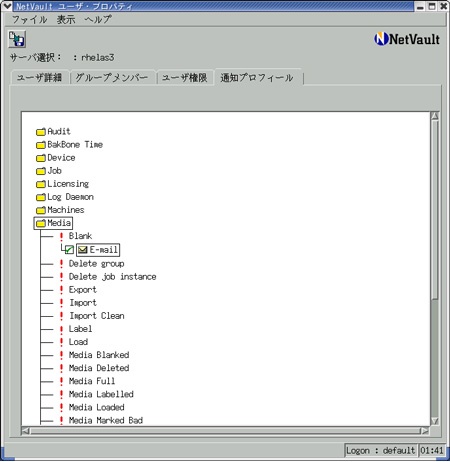Select the Import Clean event

coord(97,316)
